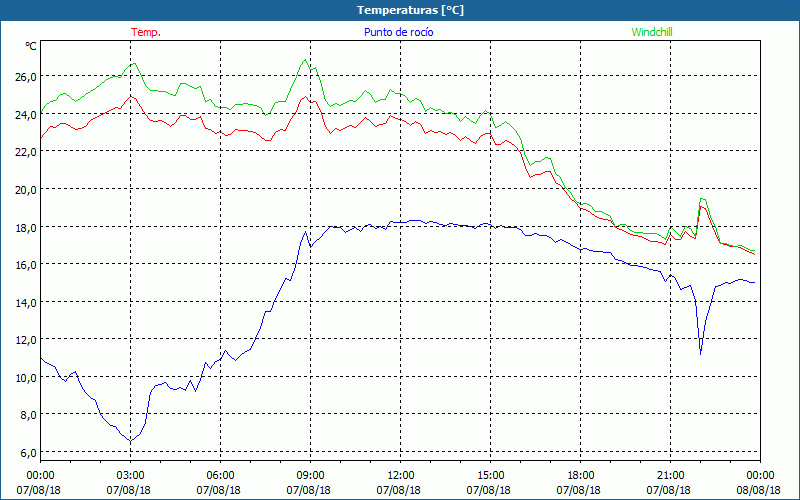The height and width of the screenshot is (500, 800).
Task: Click the 09:00 time axis label
Action: click(x=310, y=476)
